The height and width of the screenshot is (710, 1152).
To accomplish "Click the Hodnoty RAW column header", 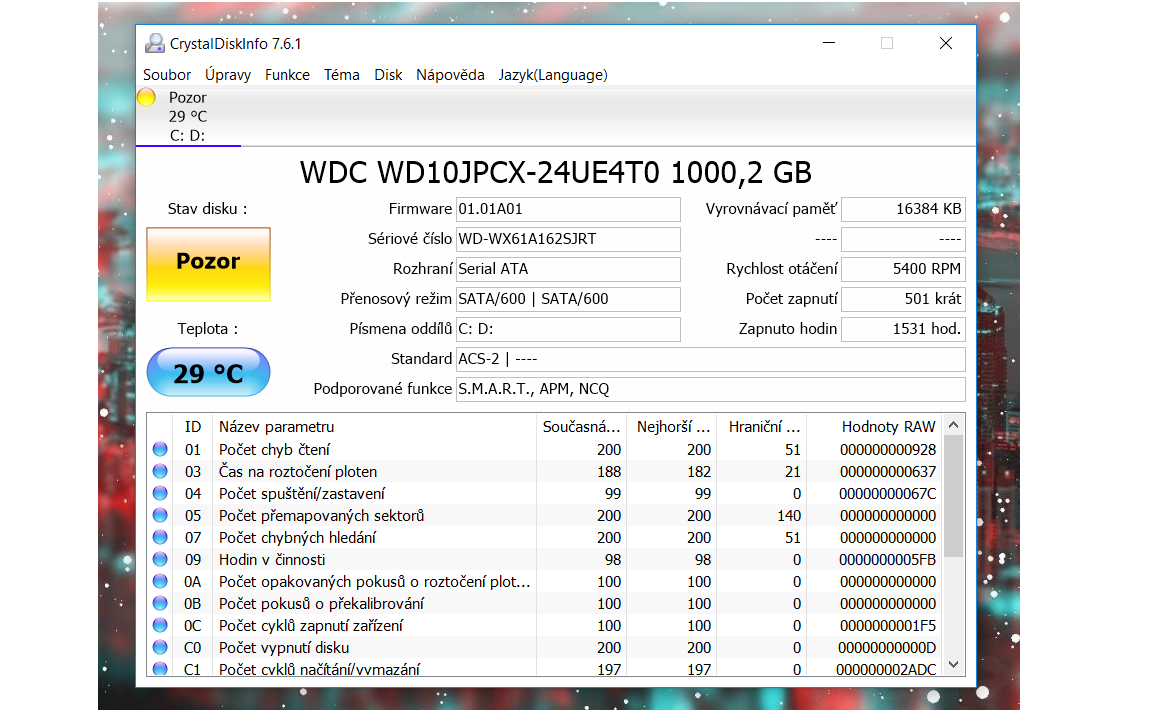I will tap(888, 427).
